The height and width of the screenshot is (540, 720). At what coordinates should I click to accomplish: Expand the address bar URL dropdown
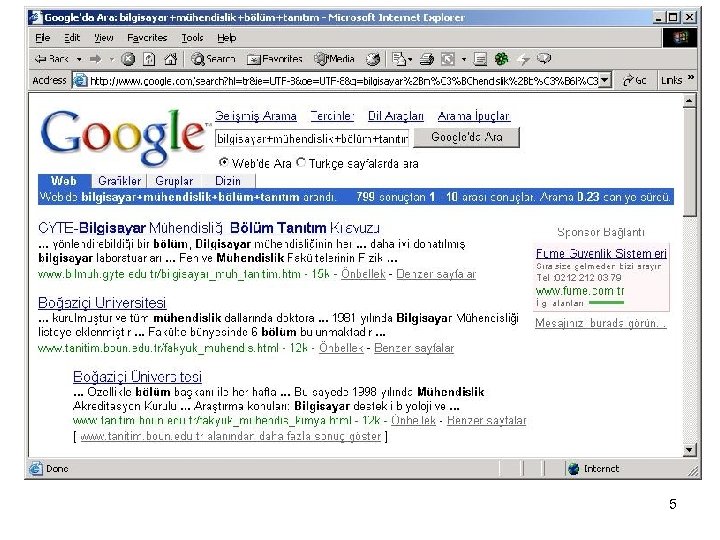pyautogui.click(x=605, y=80)
